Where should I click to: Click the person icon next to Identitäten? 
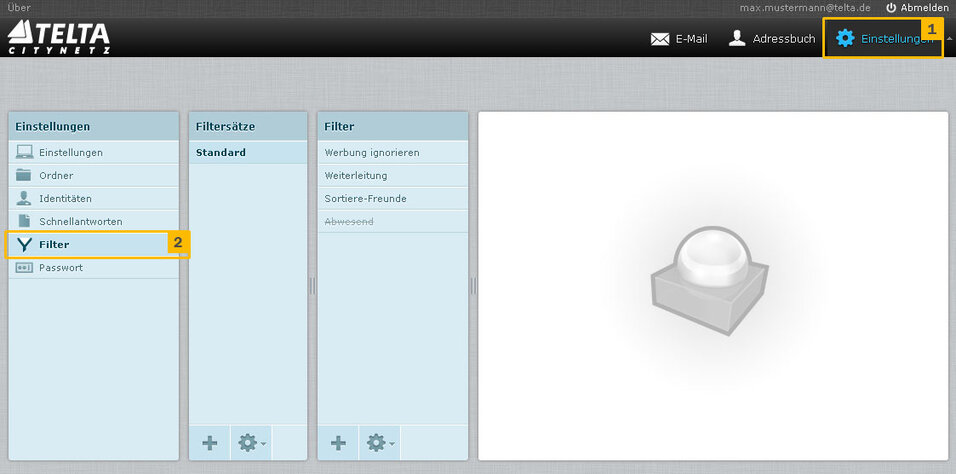[24, 198]
